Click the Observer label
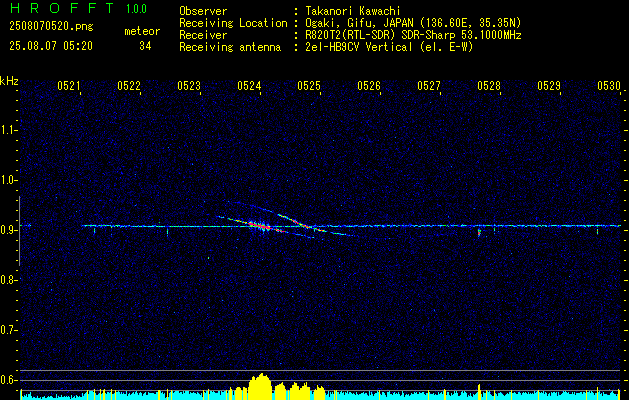 (203, 11)
